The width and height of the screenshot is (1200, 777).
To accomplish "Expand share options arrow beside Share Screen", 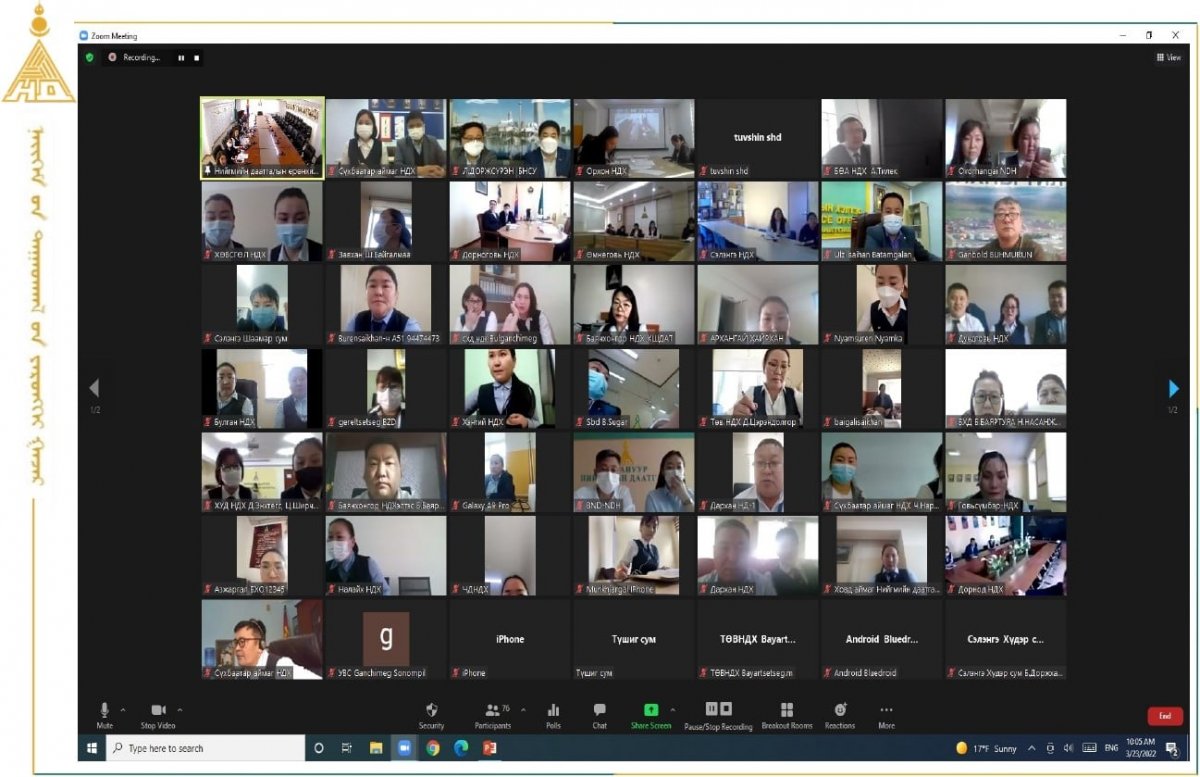I will pyautogui.click(x=673, y=710).
